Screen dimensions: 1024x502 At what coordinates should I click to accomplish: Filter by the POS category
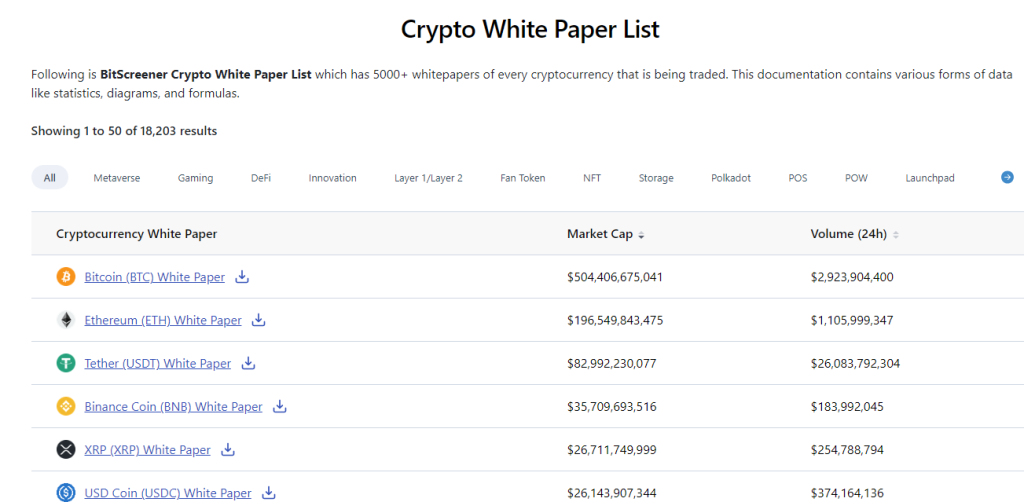point(797,178)
